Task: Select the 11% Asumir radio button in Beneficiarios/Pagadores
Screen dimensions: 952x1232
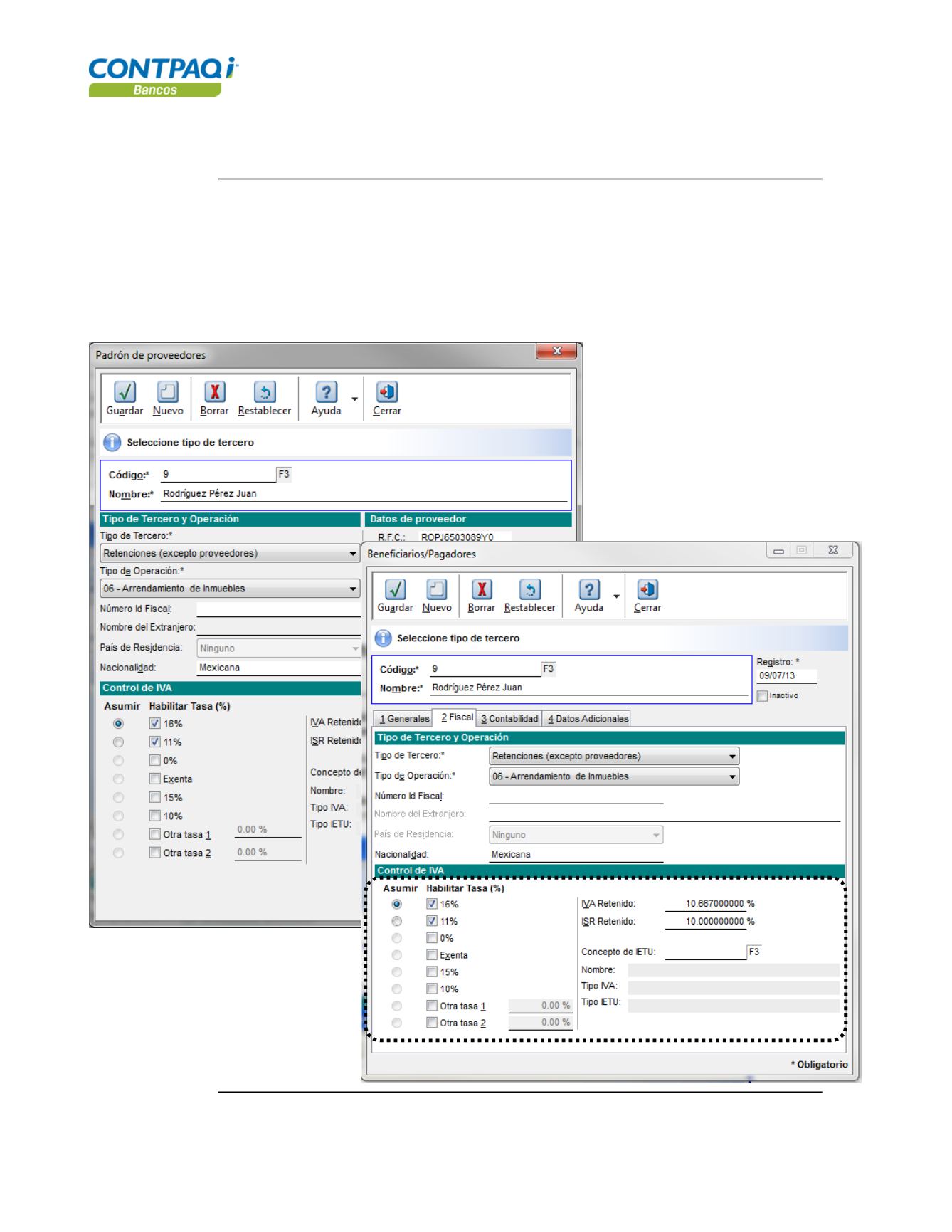Action: pos(397,921)
